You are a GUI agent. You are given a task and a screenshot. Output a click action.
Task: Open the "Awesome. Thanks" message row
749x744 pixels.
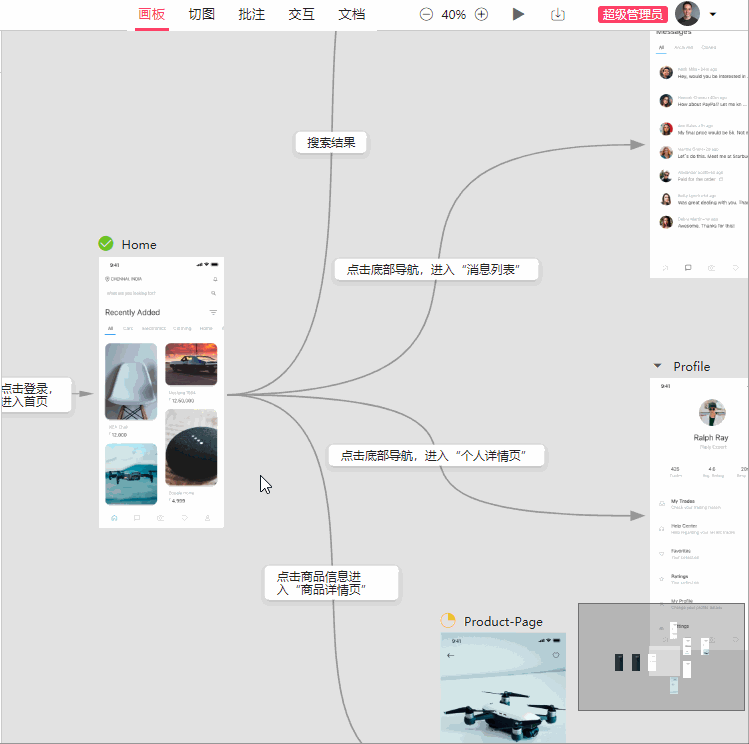pyautogui.click(x=701, y=223)
